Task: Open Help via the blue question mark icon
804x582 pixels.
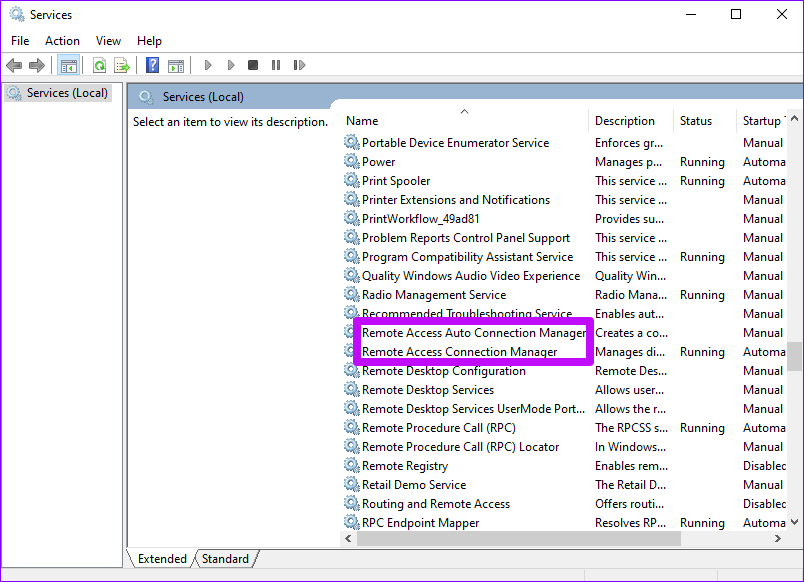Action: (x=152, y=65)
